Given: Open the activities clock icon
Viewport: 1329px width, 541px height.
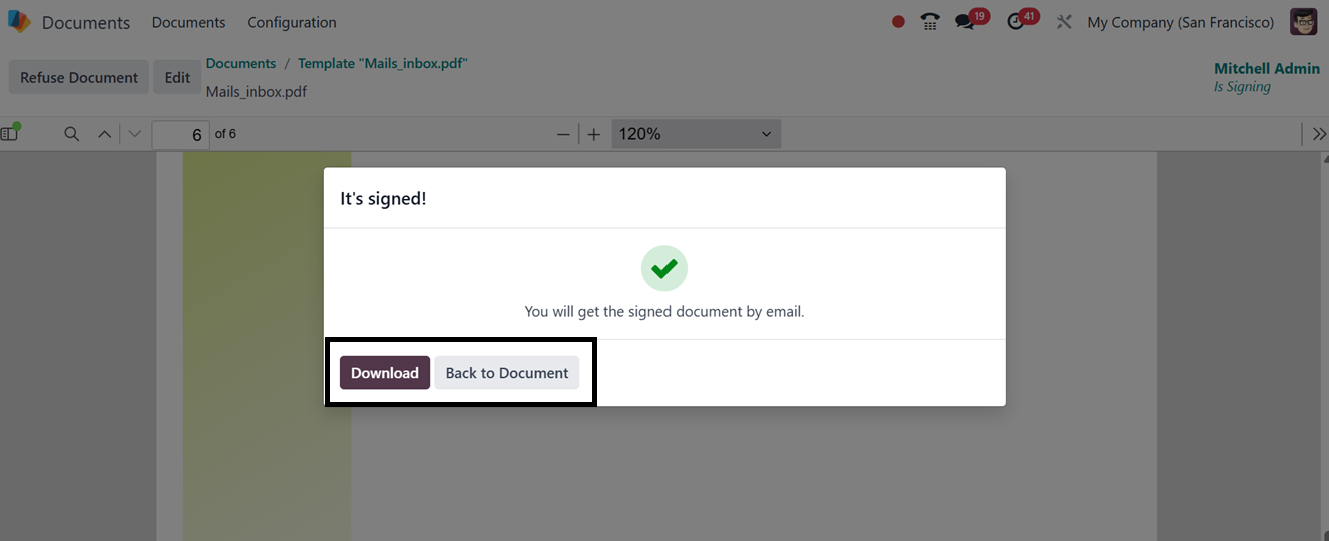Looking at the screenshot, I should (x=1016, y=22).
